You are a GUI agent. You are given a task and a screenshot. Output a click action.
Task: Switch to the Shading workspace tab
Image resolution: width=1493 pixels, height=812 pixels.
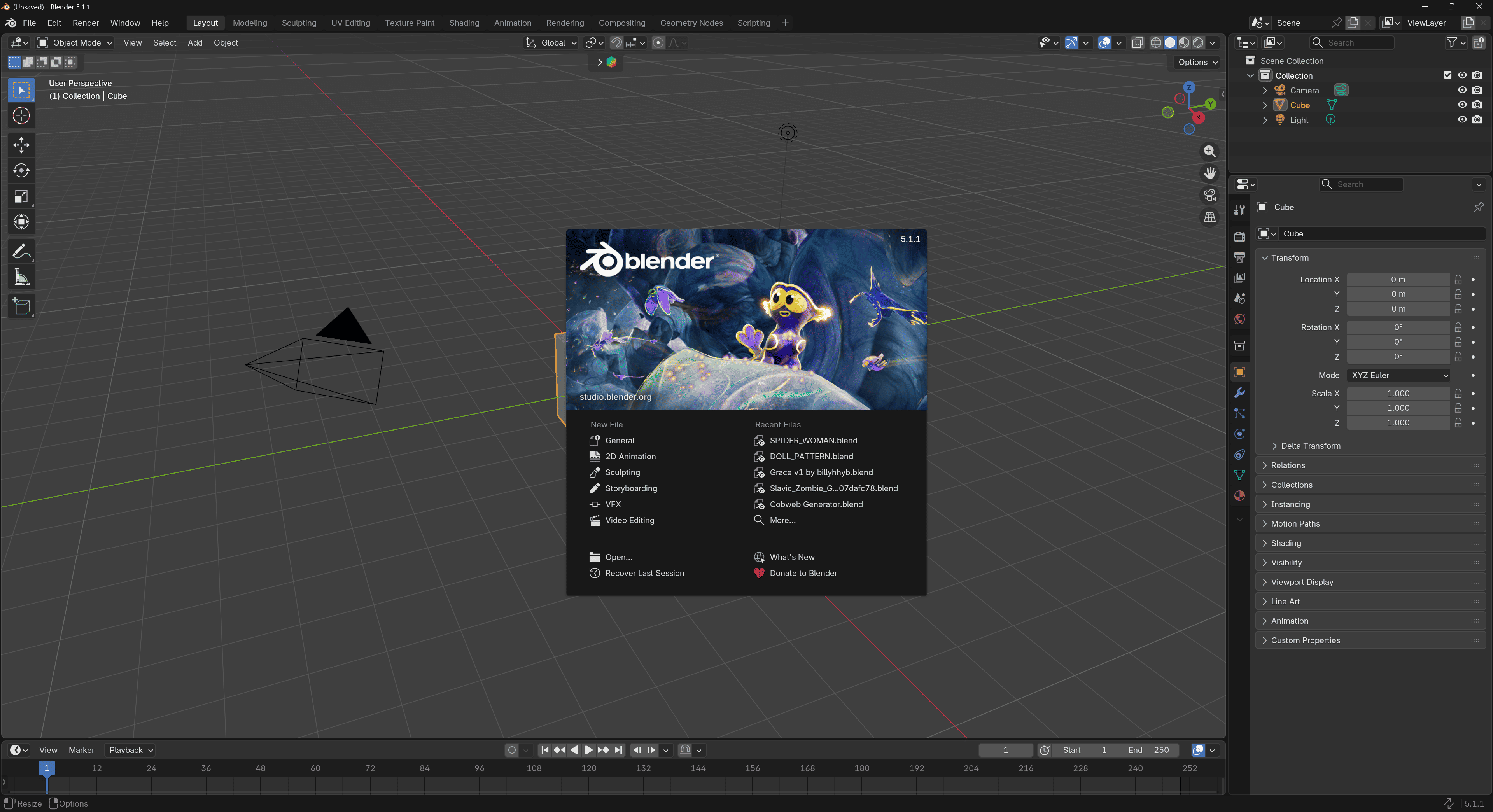click(x=464, y=23)
